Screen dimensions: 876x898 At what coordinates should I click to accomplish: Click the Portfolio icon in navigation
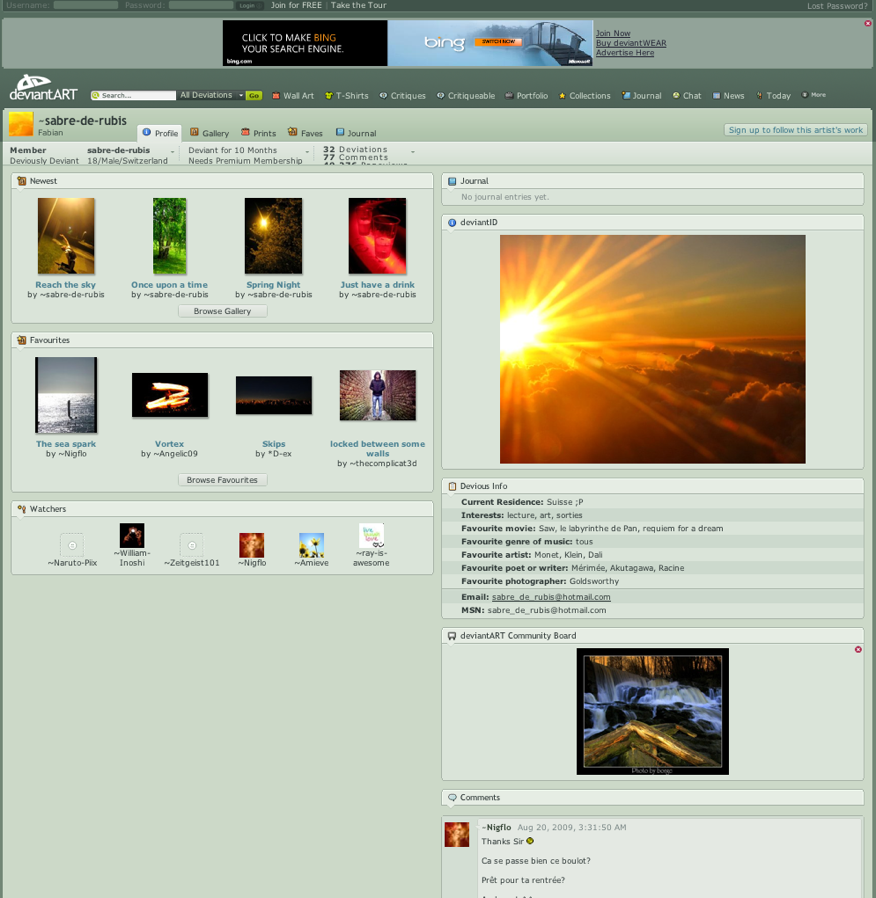click(508, 96)
